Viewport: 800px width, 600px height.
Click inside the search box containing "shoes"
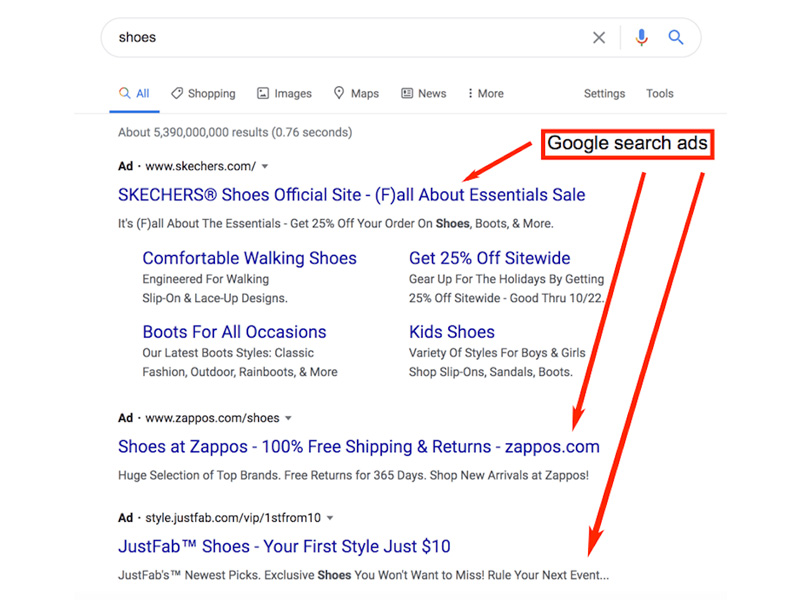pos(340,38)
